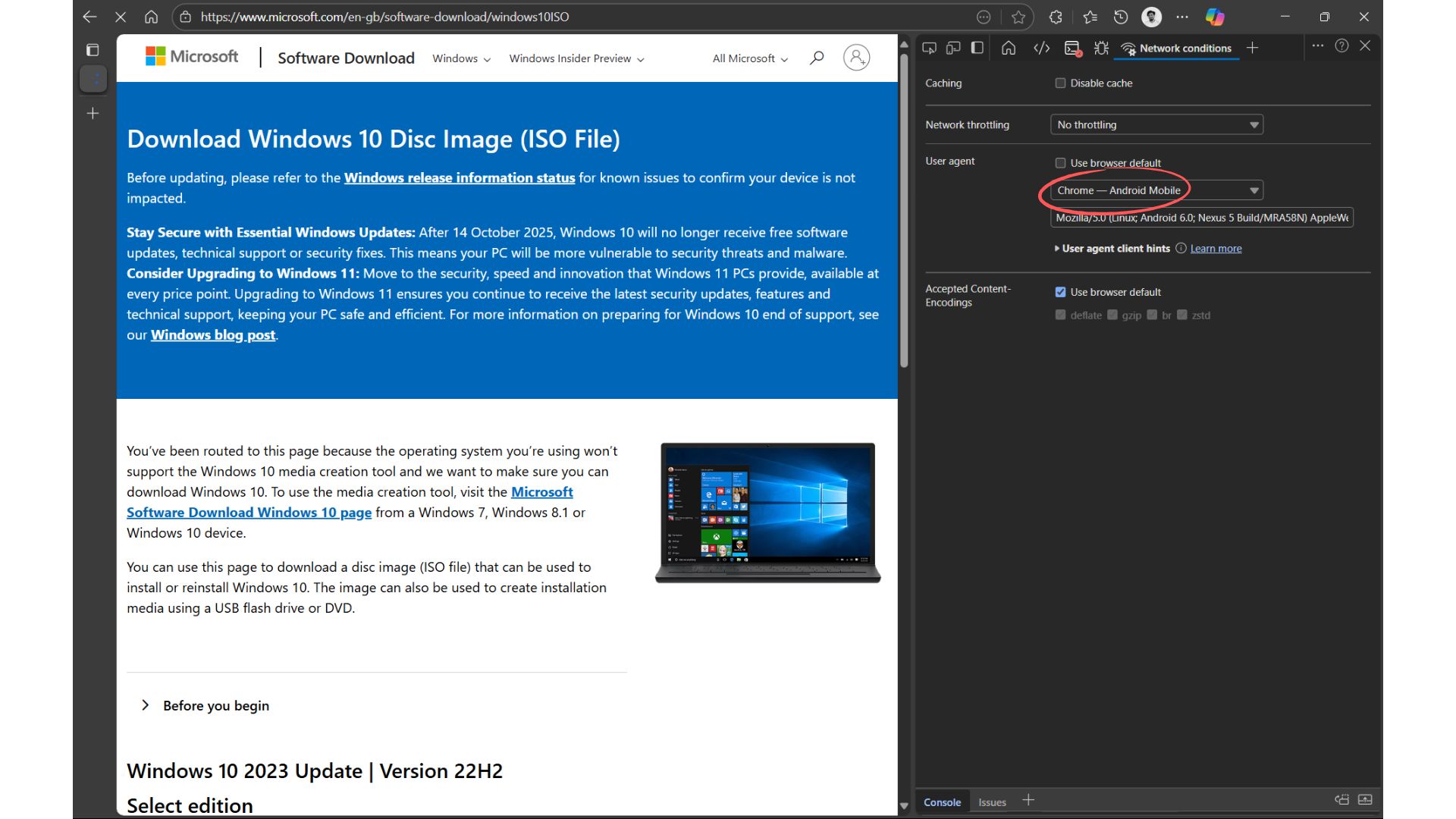Close the DevTools panel
Image resolution: width=1456 pixels, height=819 pixels.
[1365, 45]
